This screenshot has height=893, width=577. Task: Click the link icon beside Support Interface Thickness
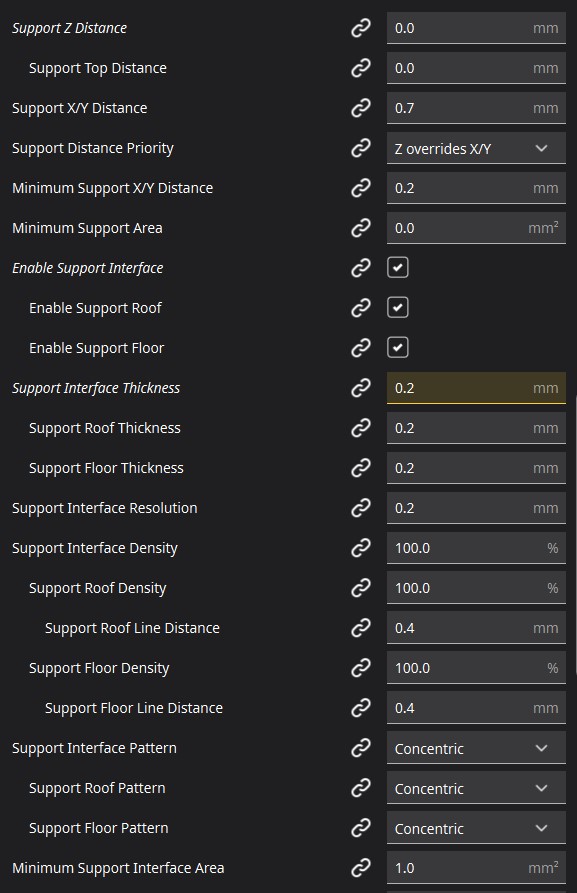361,388
